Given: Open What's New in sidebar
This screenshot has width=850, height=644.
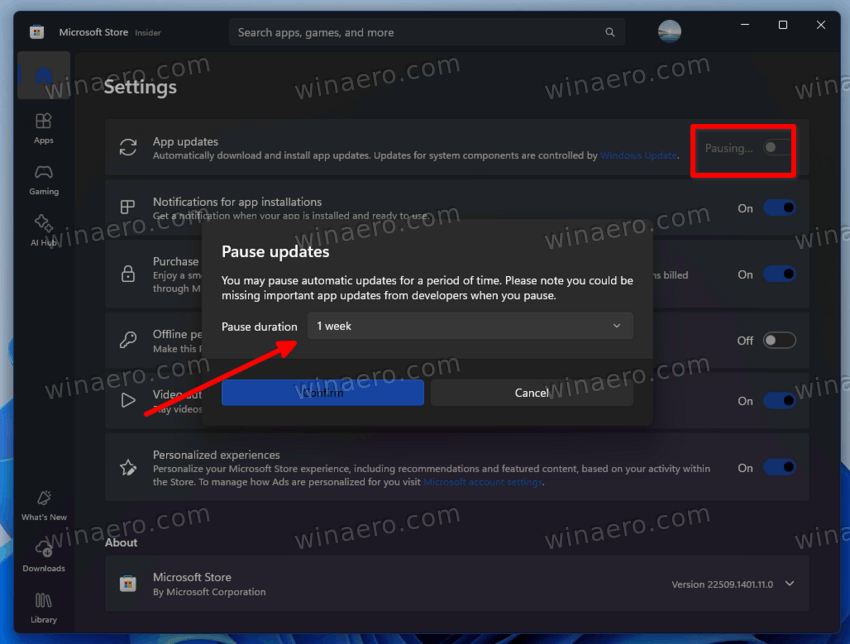Looking at the screenshot, I should point(43,505).
